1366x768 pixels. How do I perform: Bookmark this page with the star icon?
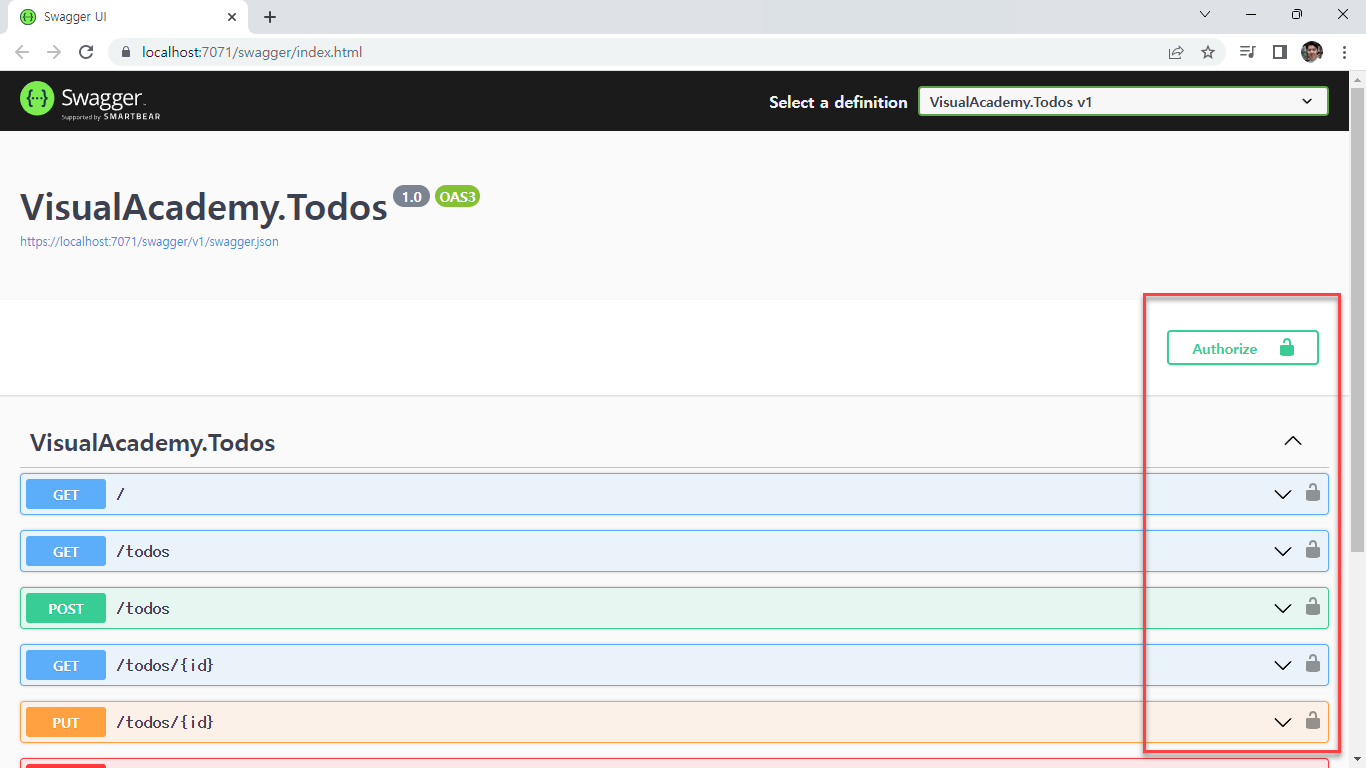click(x=1208, y=52)
